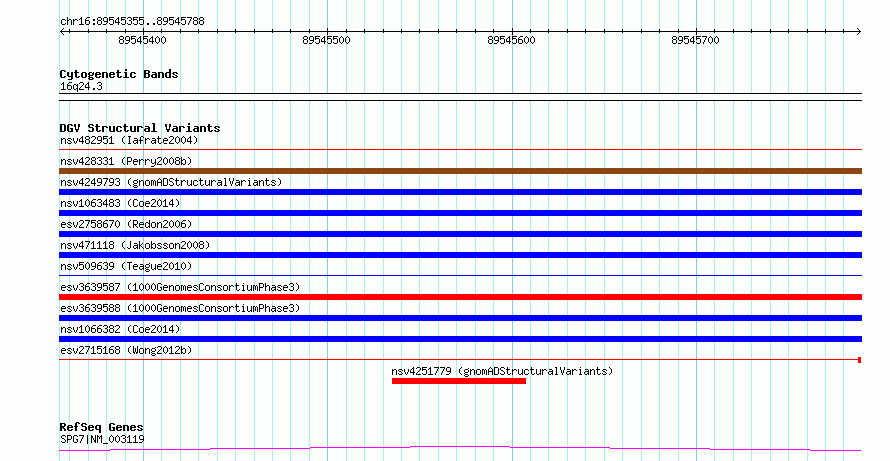Open variant esv2715168 (Wong2012b) label

126,350
